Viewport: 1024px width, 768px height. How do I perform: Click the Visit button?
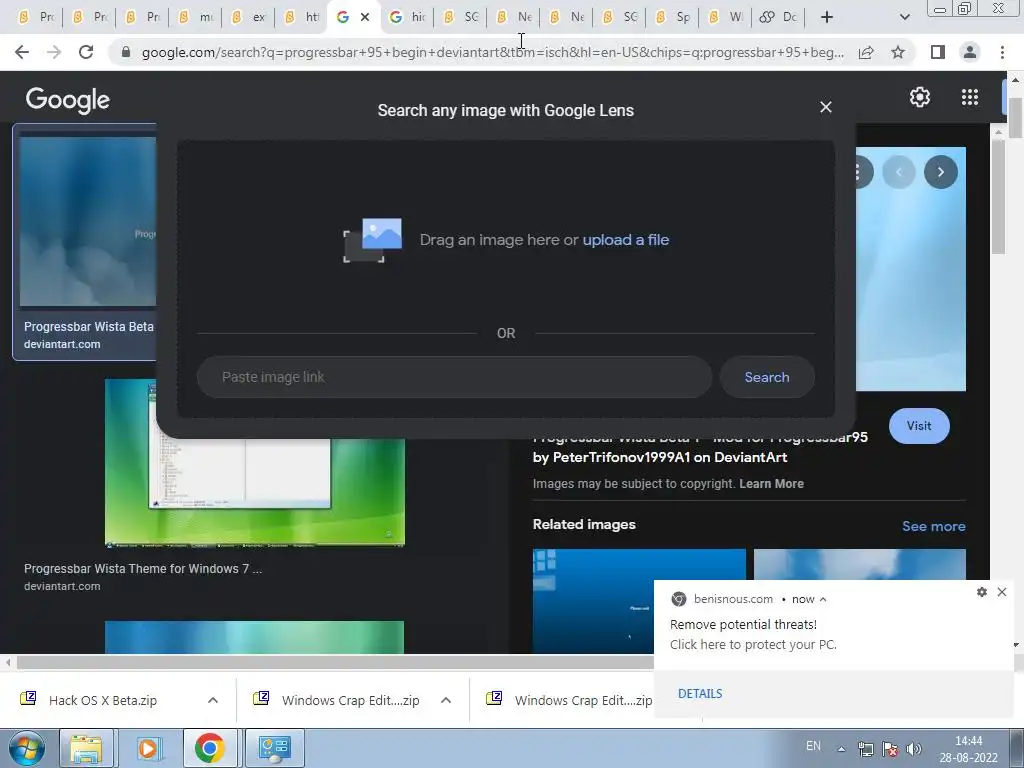[x=919, y=426]
